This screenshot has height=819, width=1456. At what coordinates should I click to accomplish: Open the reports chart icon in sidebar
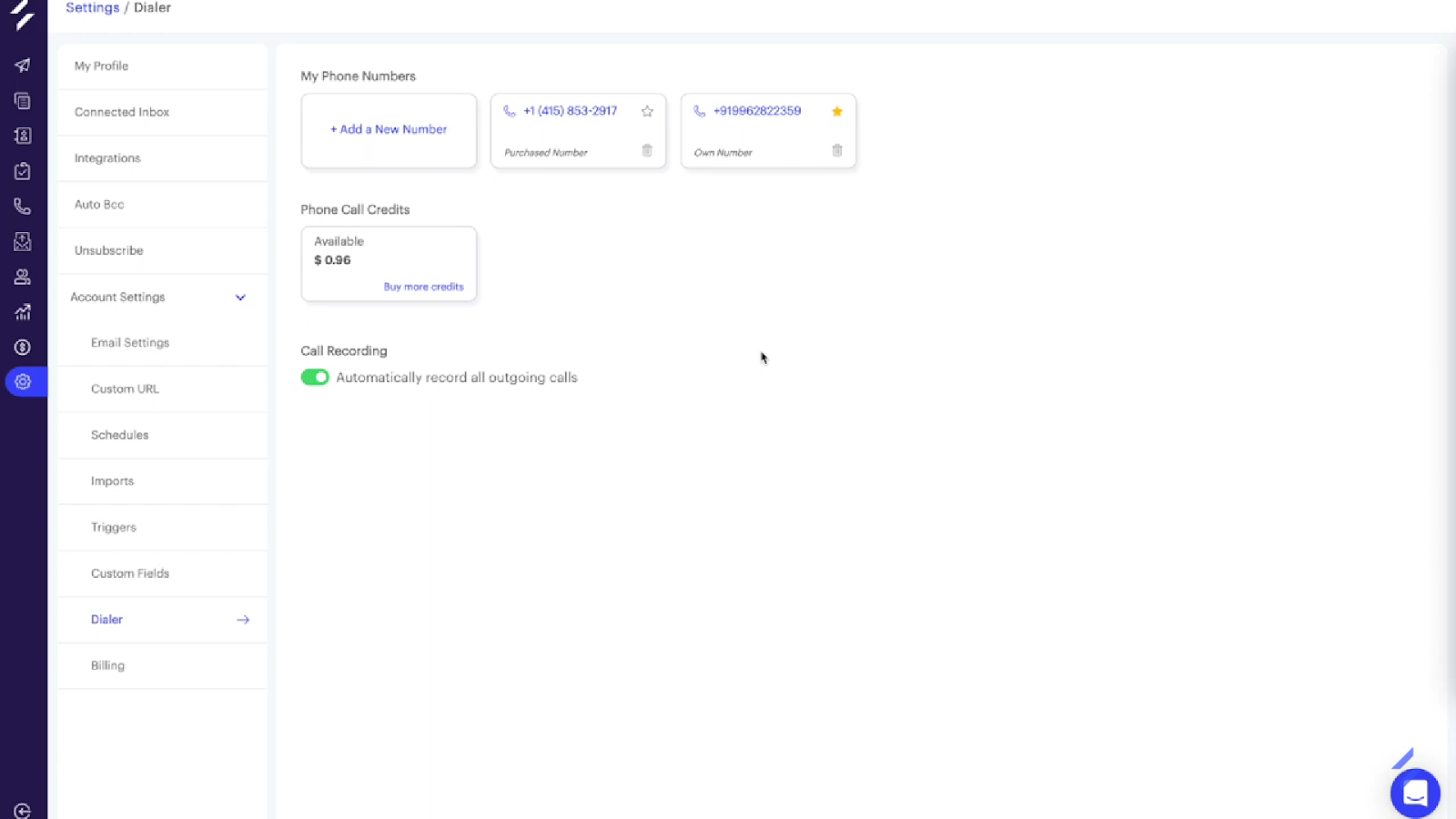pyautogui.click(x=23, y=312)
